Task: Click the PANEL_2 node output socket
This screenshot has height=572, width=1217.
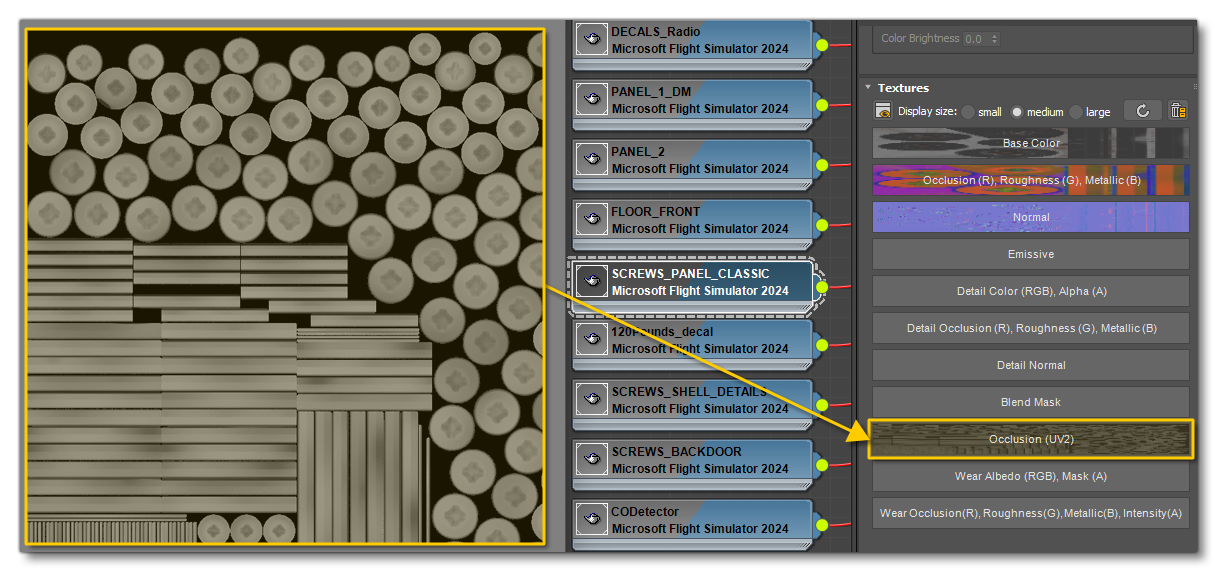Action: [x=822, y=165]
